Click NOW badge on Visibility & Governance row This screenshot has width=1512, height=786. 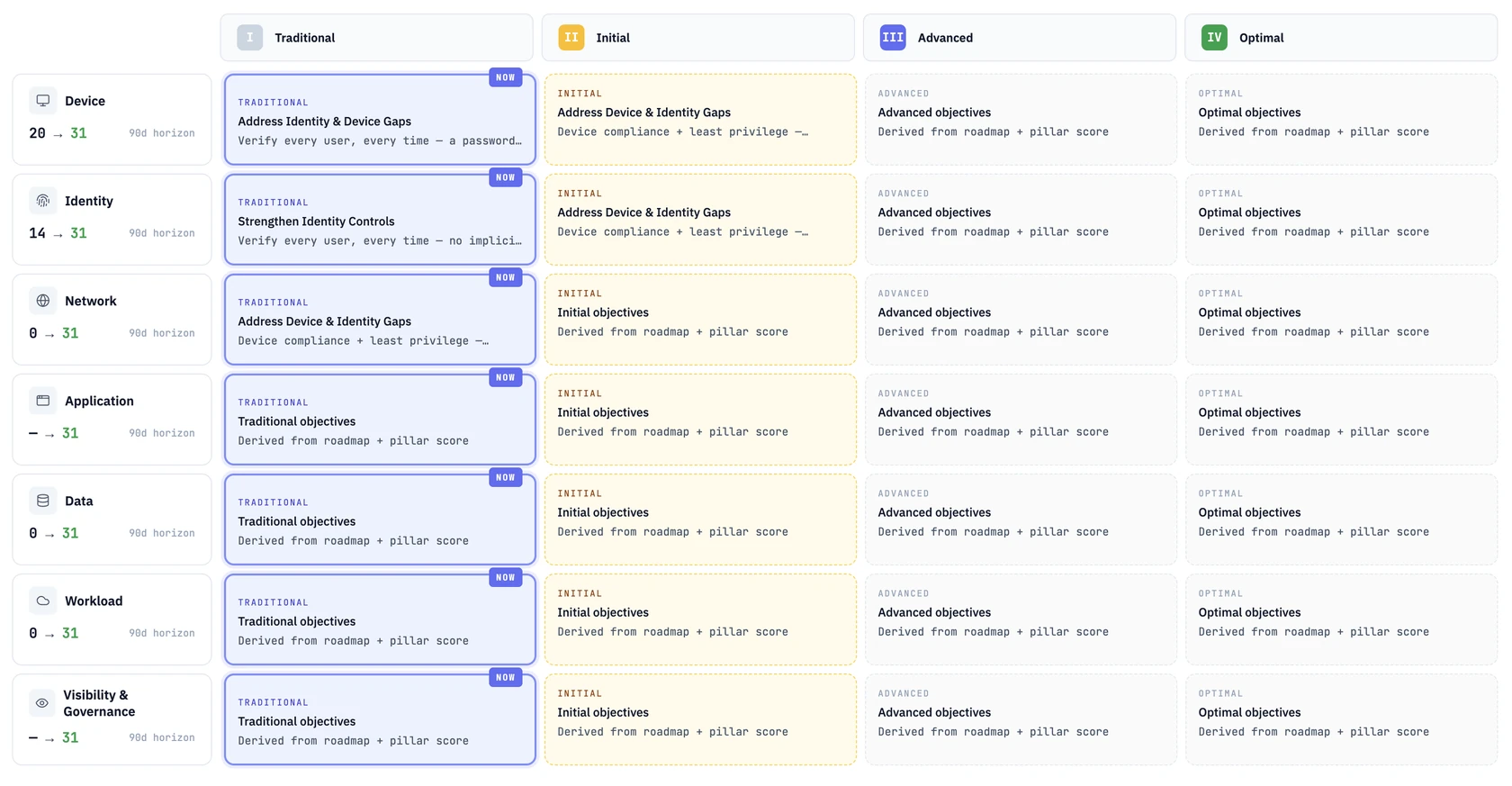coord(506,677)
